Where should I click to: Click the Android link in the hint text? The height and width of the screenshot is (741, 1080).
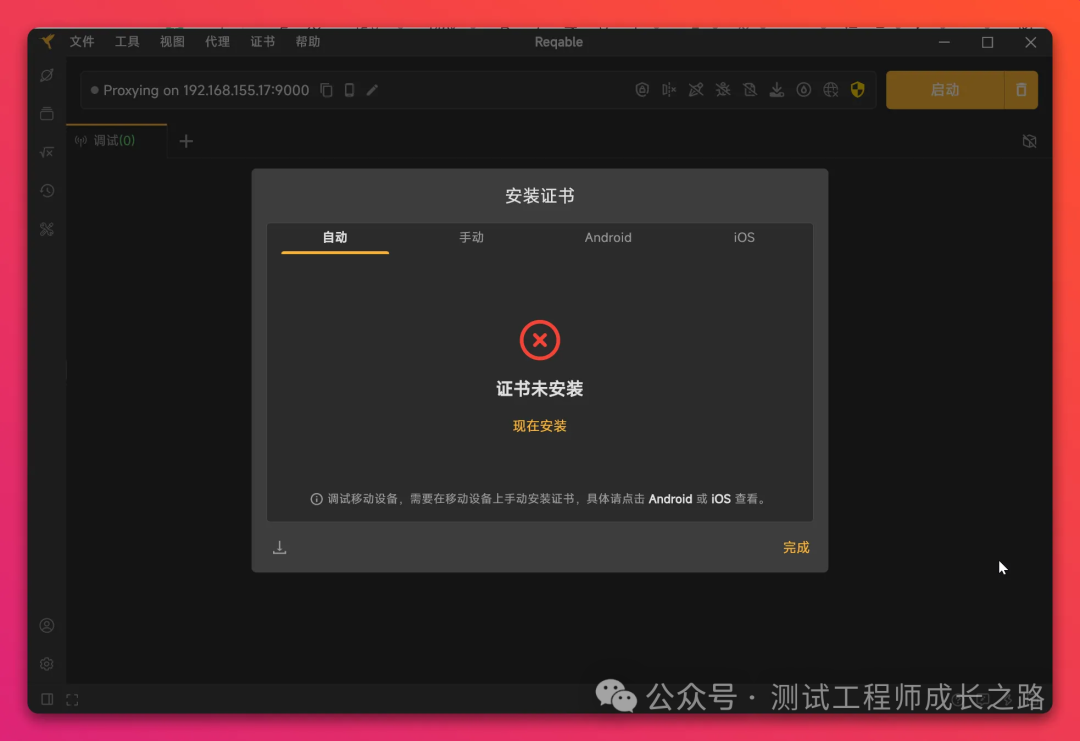670,499
